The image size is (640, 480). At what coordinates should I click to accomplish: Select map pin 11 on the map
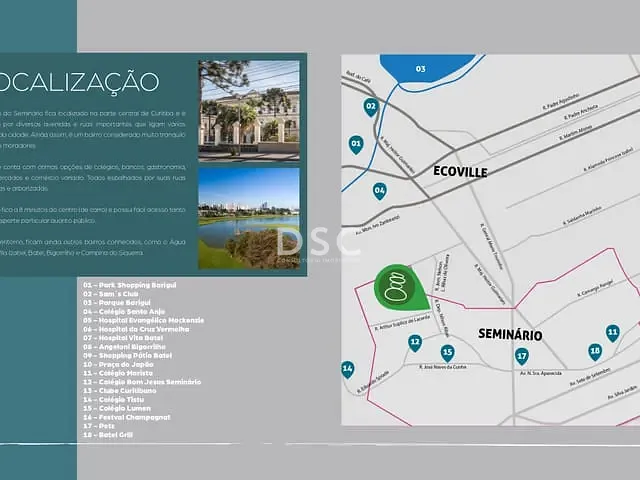tap(613, 333)
